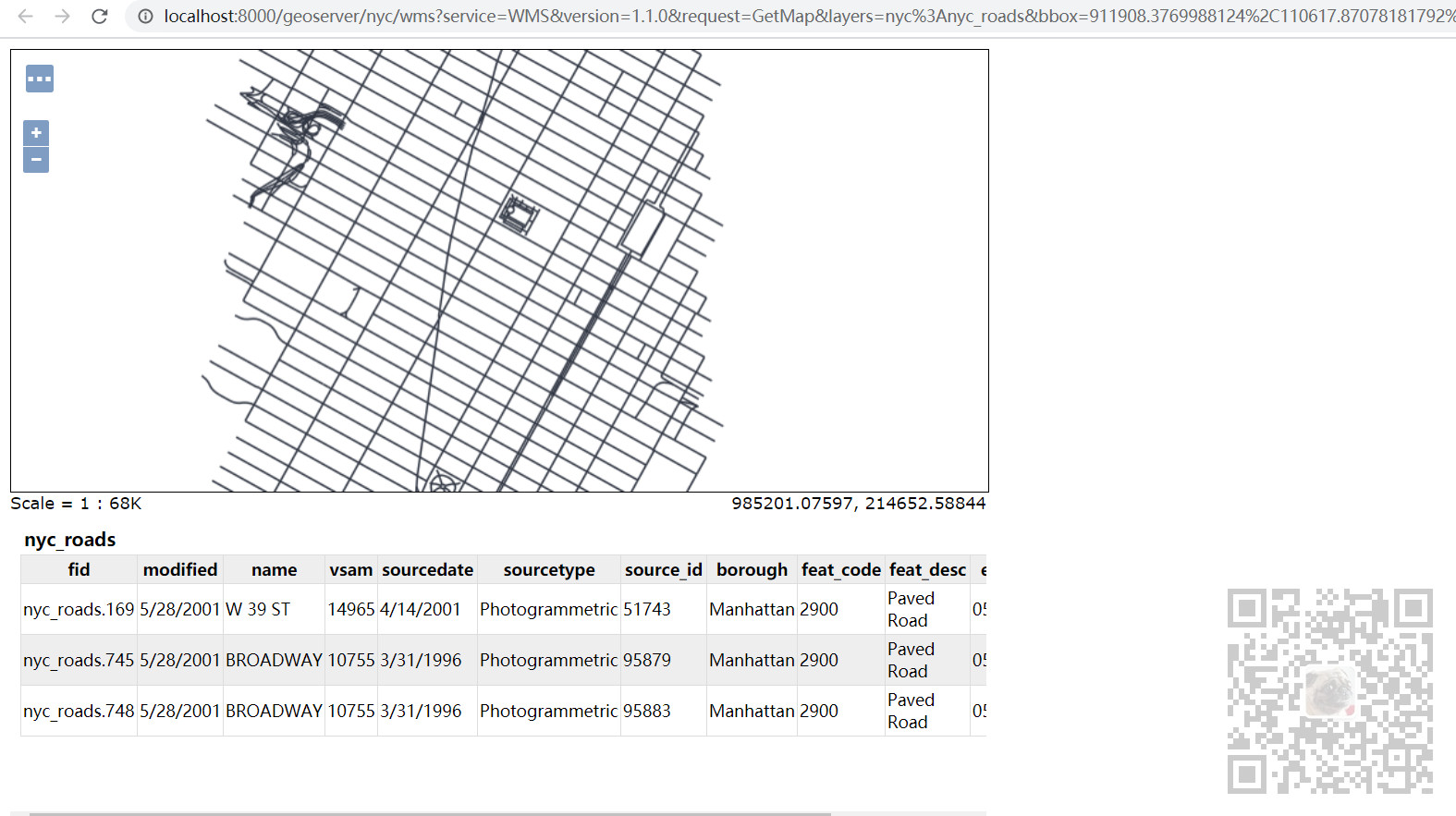Click the source_id column header
1456x816 pixels.
pos(664,569)
